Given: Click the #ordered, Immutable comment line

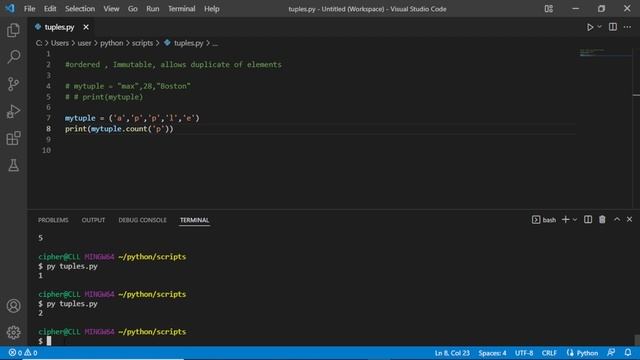Looking at the screenshot, I should click(x=173, y=64).
